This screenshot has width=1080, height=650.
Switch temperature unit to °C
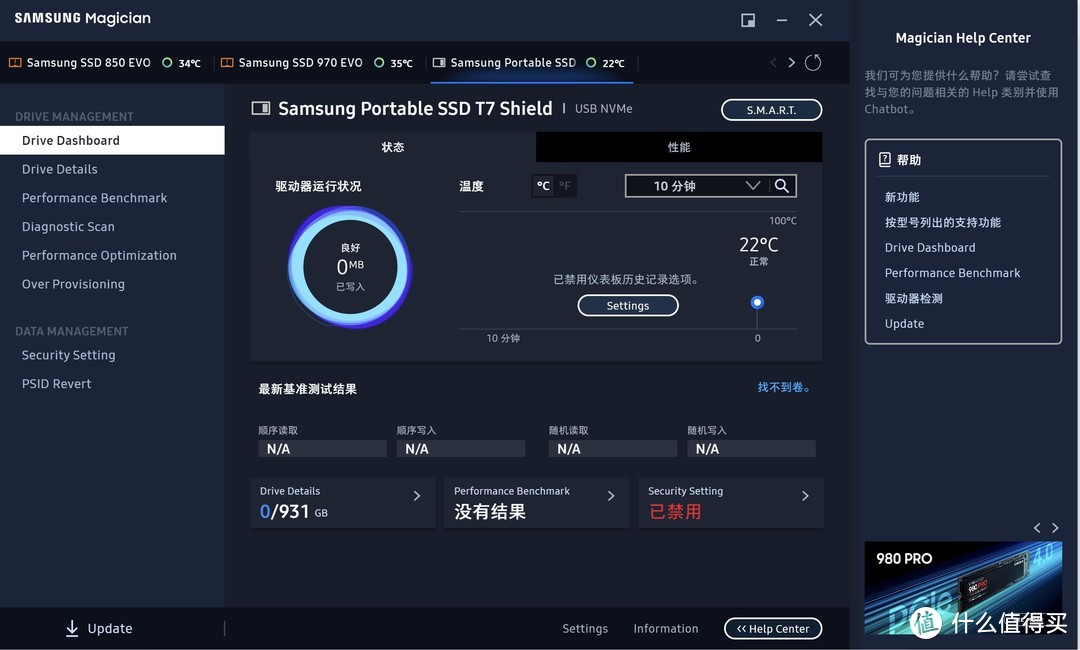click(x=543, y=186)
